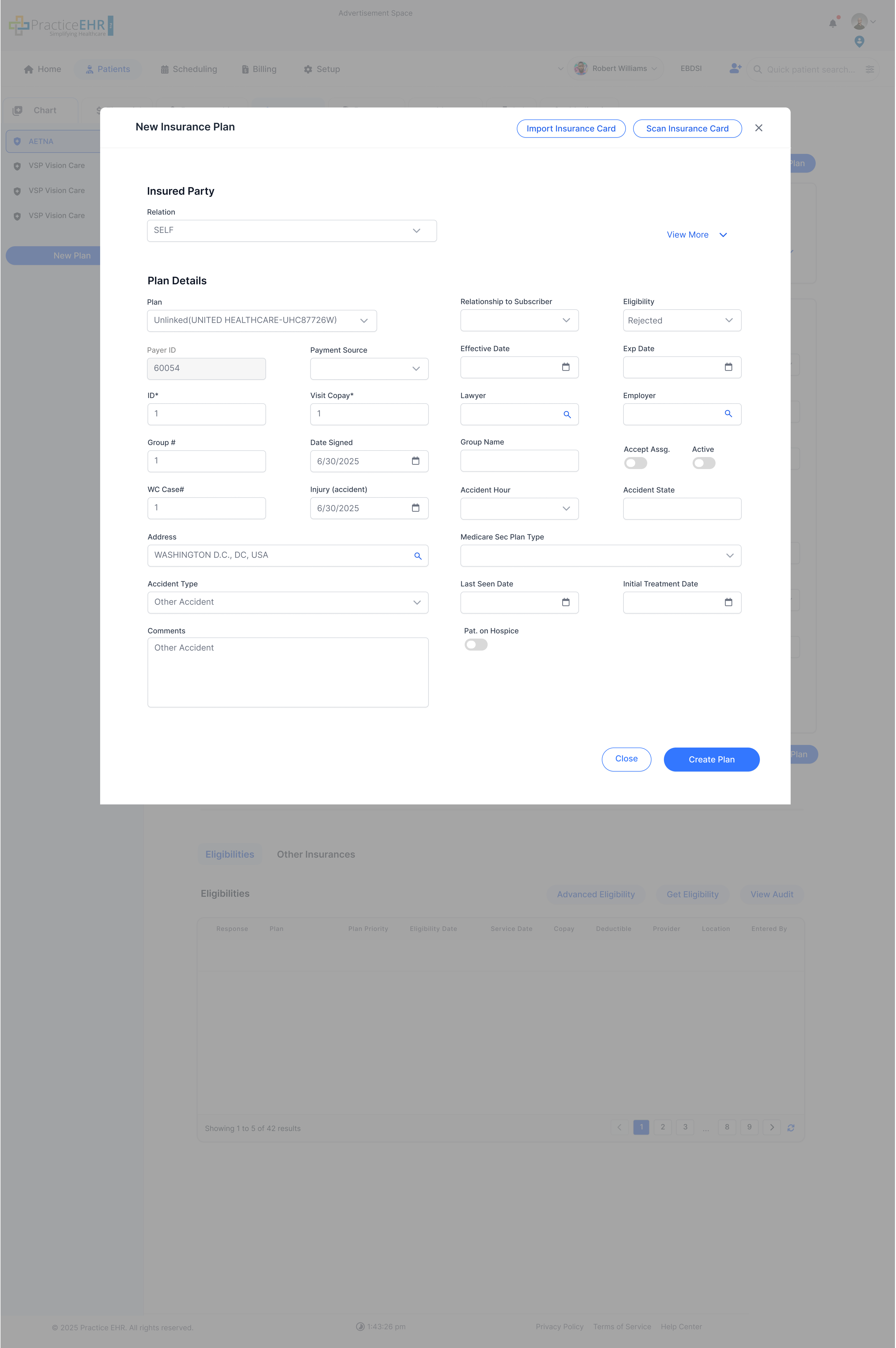This screenshot has width=896, height=1348.
Task: Click the Exp Date calendar icon
Action: (x=728, y=367)
